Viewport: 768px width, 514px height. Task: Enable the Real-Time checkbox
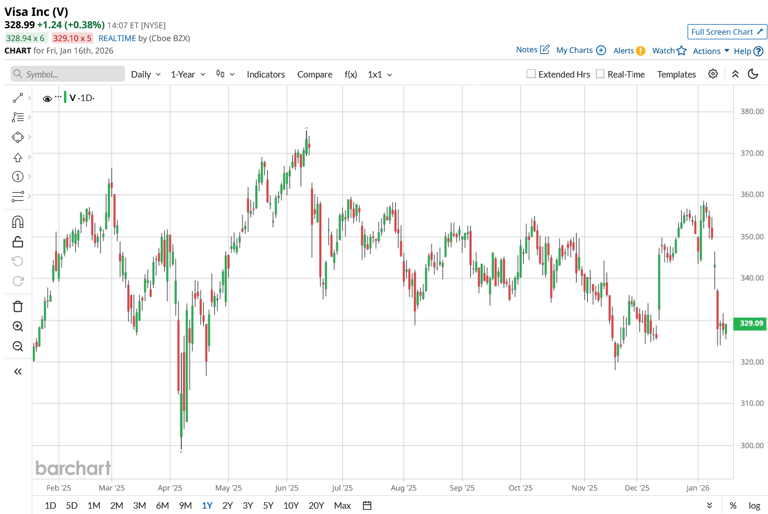pos(600,74)
